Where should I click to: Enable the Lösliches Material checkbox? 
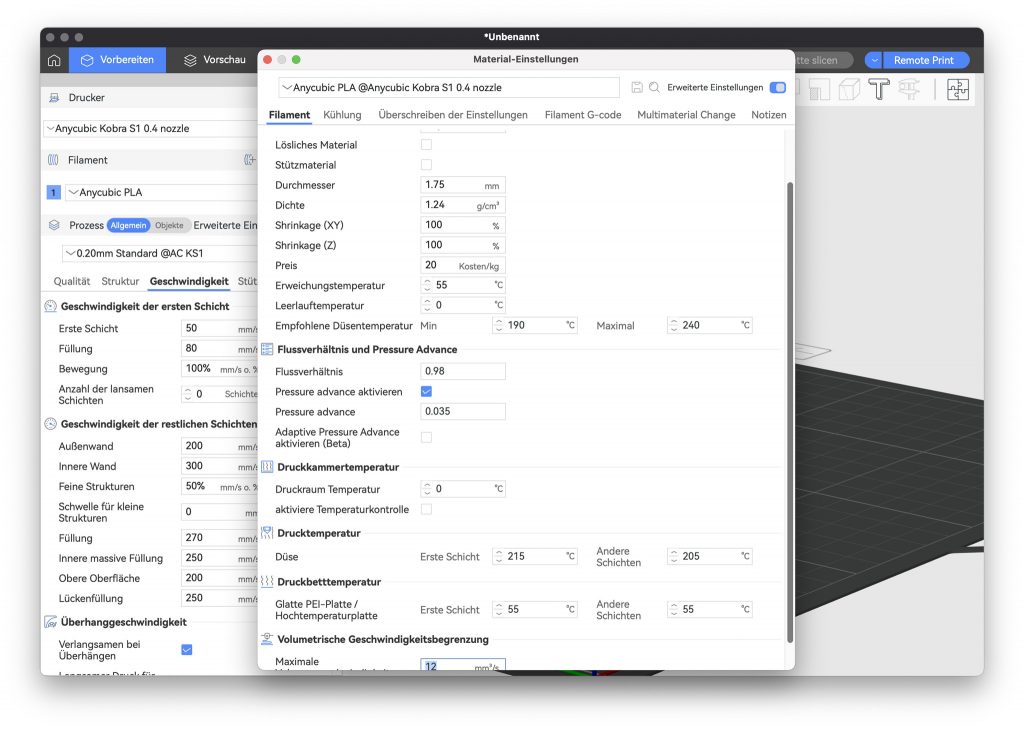pos(427,145)
